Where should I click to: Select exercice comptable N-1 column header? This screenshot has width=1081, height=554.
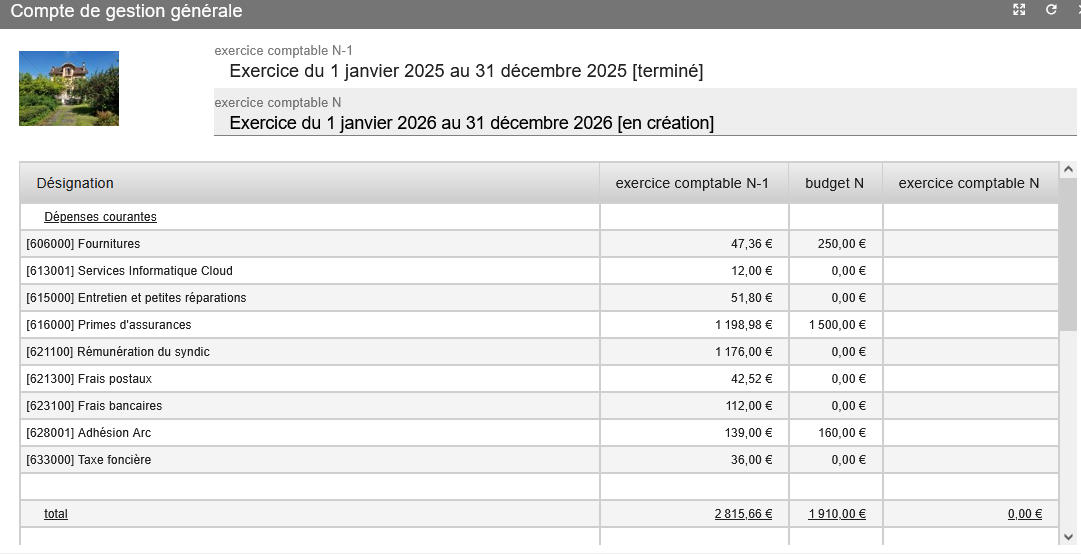[692, 183]
